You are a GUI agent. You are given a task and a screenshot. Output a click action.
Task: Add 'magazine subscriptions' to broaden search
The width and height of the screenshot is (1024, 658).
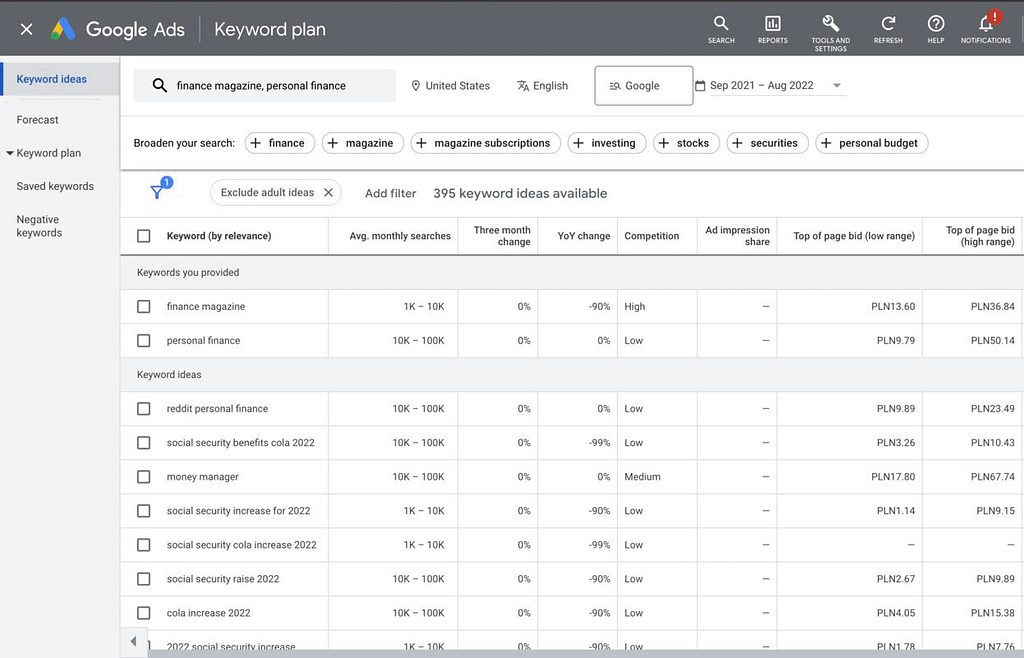point(485,143)
